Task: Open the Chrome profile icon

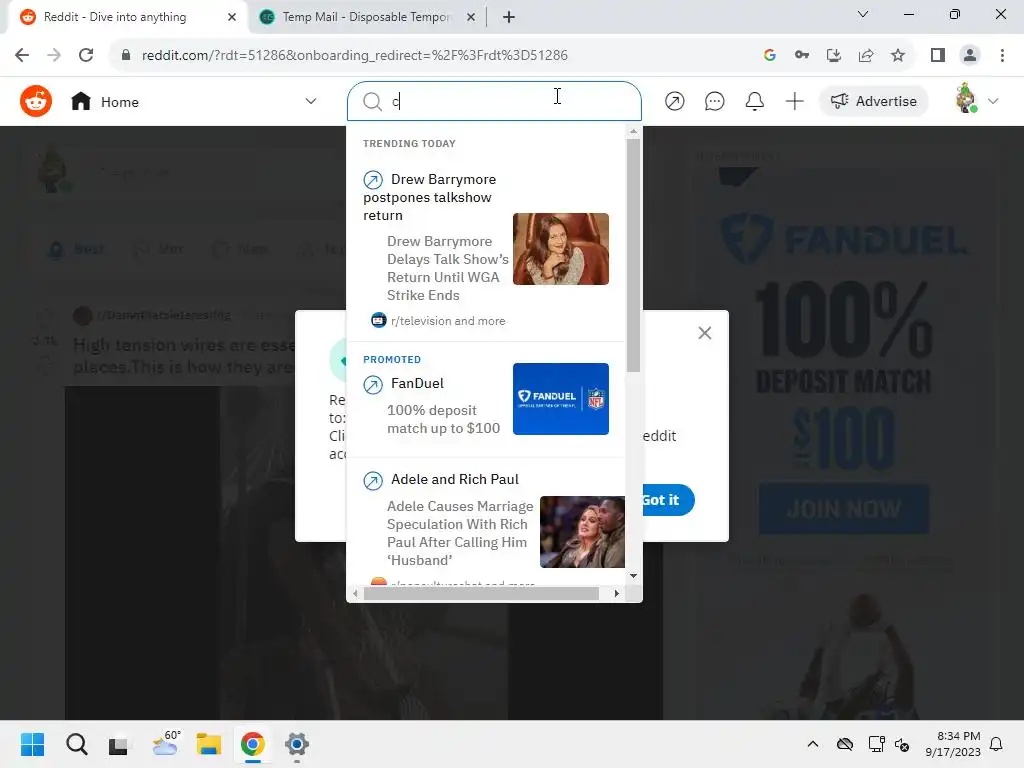Action: pyautogui.click(x=970, y=55)
